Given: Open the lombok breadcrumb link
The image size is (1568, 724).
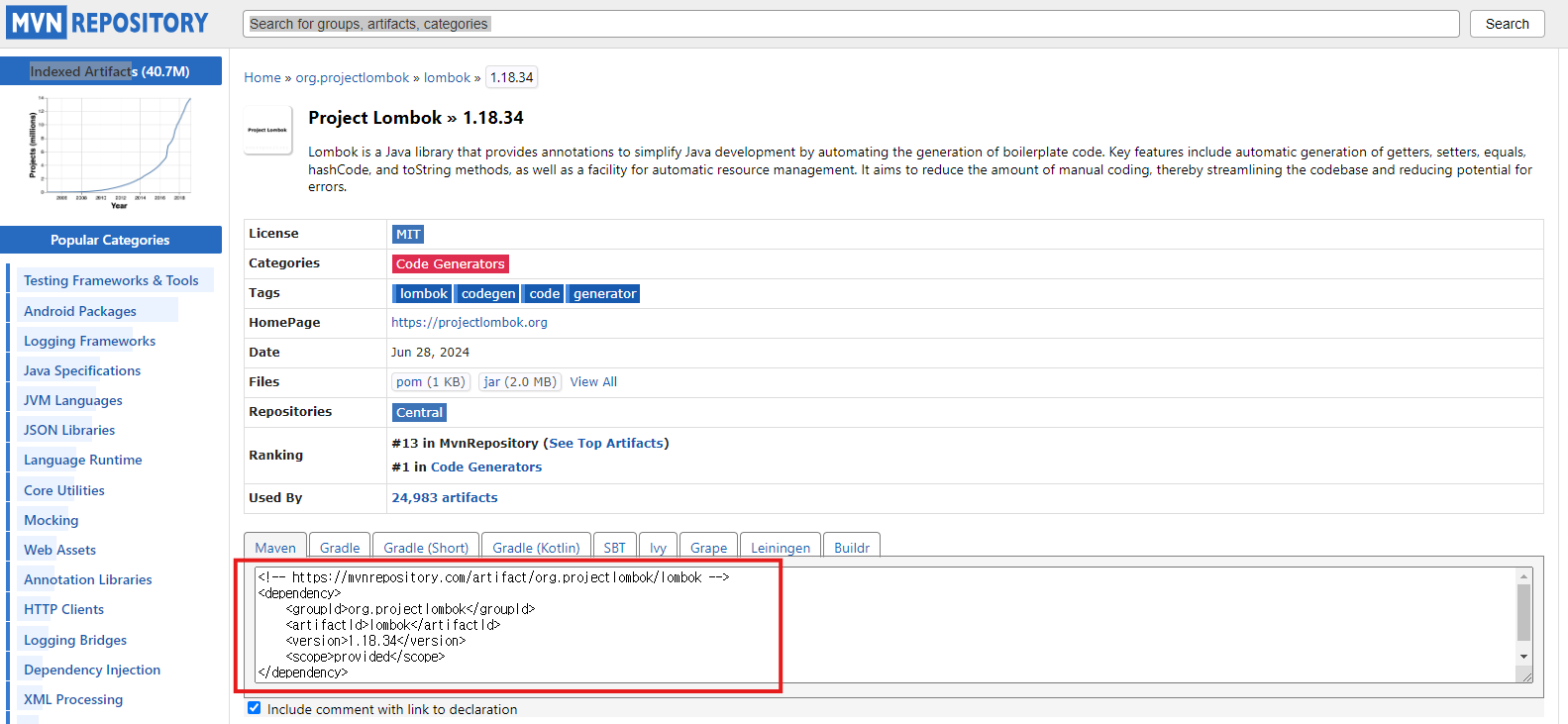Looking at the screenshot, I should click(x=447, y=77).
